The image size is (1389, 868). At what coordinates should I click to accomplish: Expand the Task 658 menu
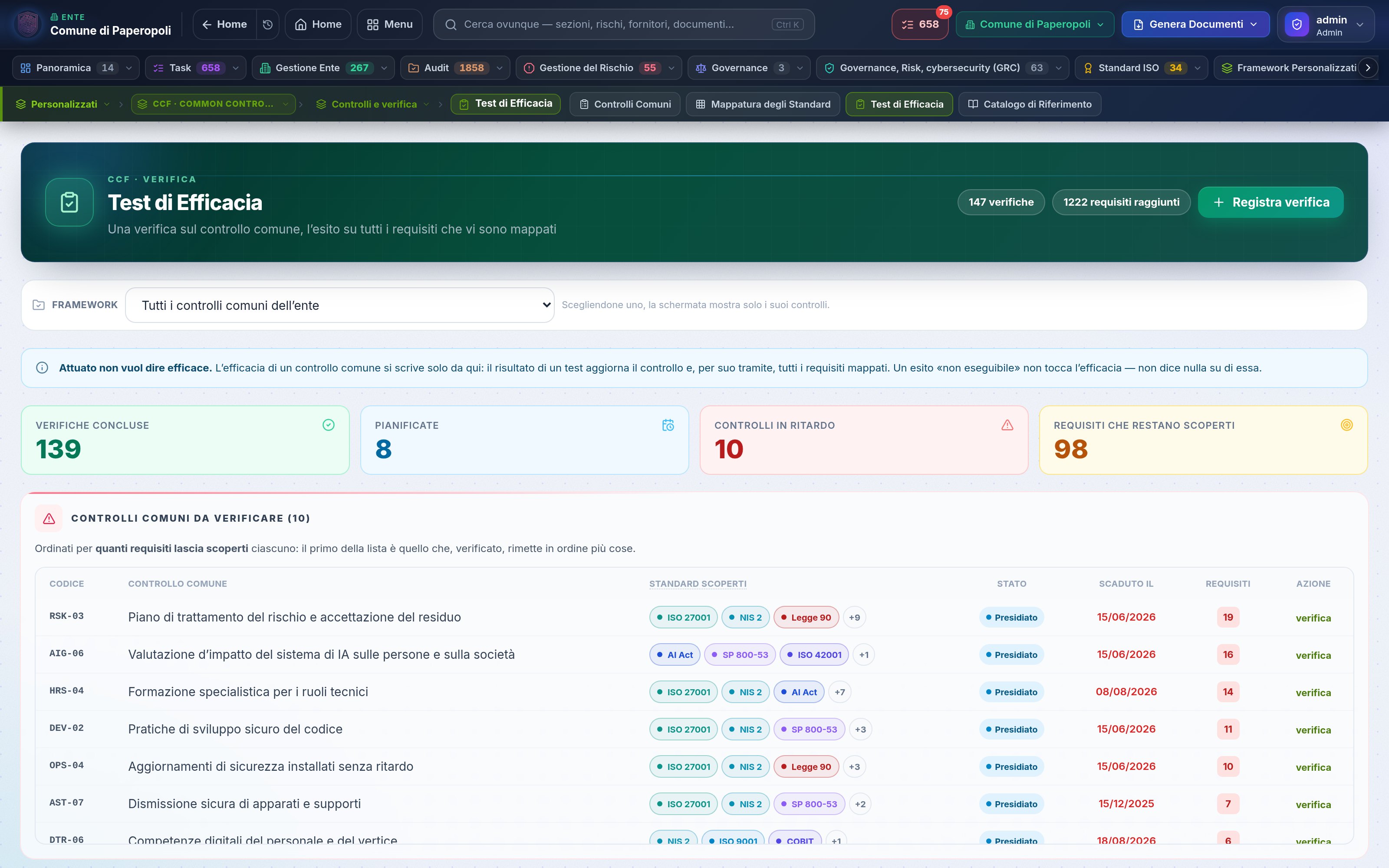click(196, 68)
